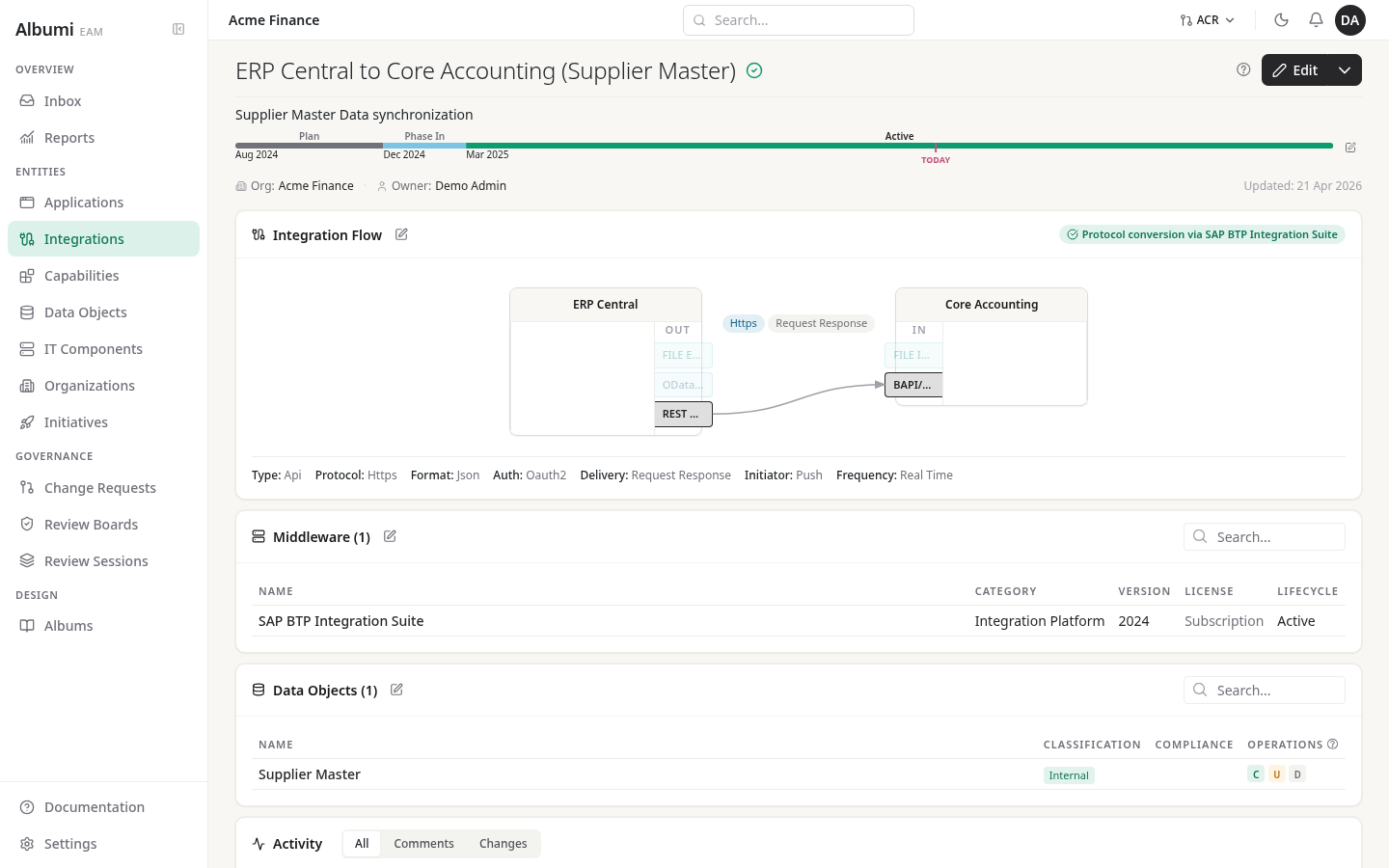Select the All activity tab

click(362, 844)
